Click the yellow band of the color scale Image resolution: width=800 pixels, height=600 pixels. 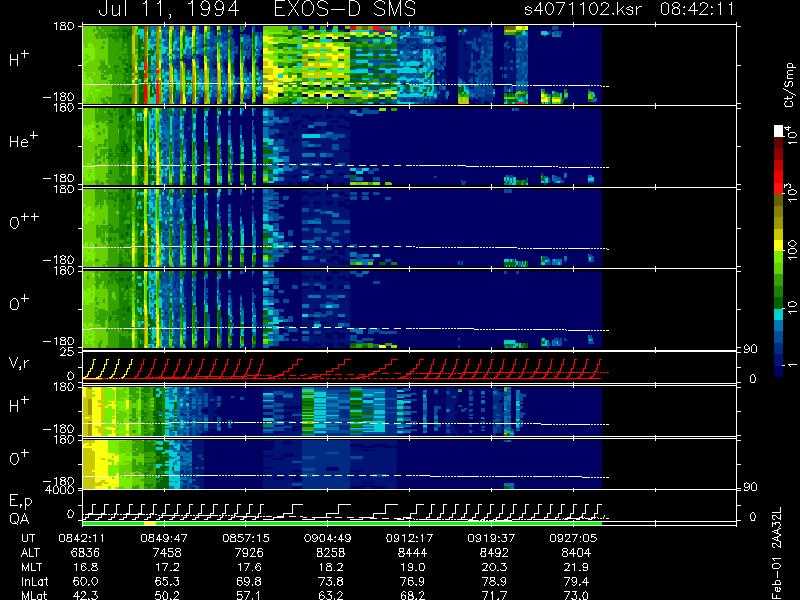pyautogui.click(x=779, y=246)
